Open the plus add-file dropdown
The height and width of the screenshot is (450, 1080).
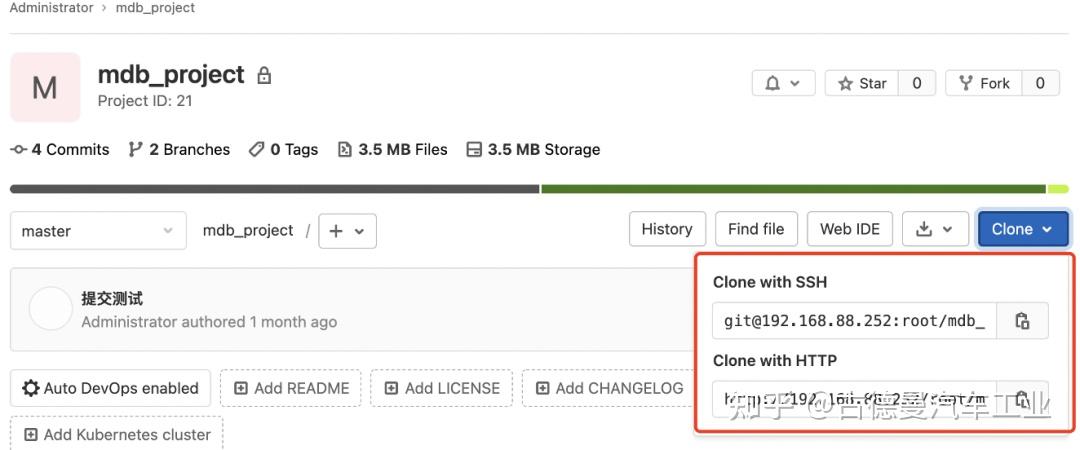click(x=347, y=230)
